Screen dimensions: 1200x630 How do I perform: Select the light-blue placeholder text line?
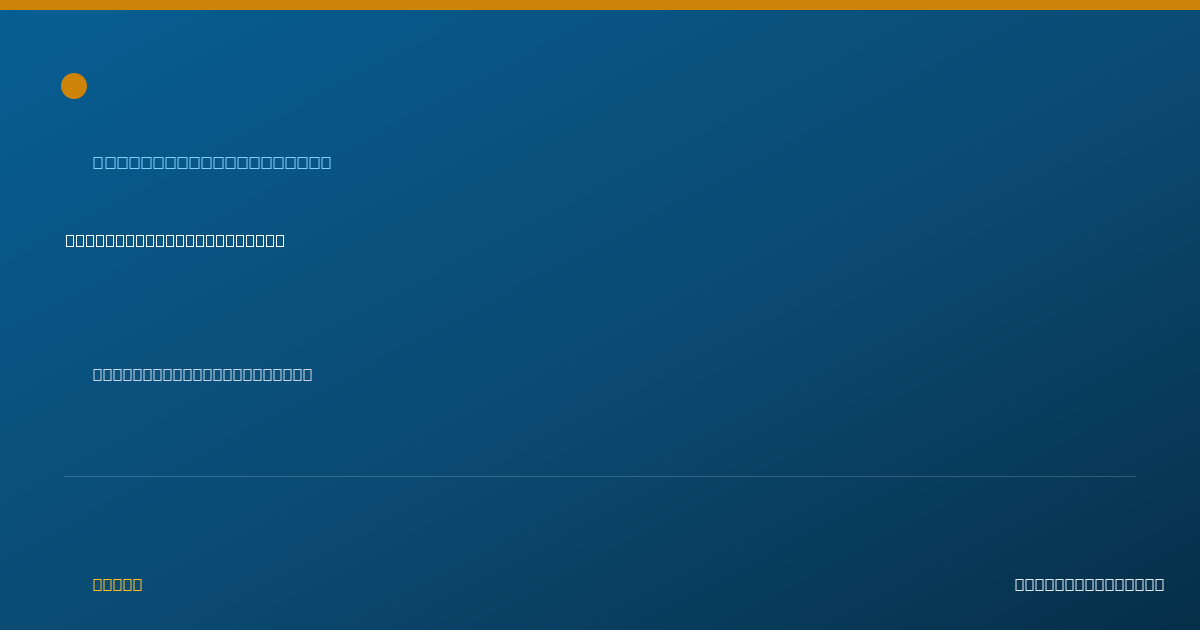tap(212, 163)
